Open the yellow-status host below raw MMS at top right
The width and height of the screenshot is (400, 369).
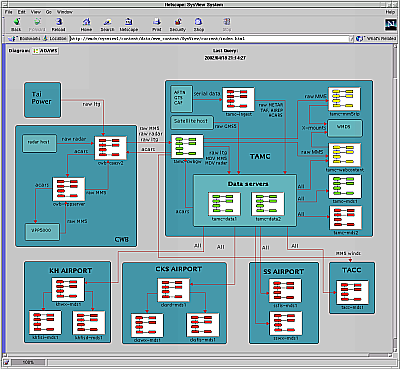coord(344,99)
